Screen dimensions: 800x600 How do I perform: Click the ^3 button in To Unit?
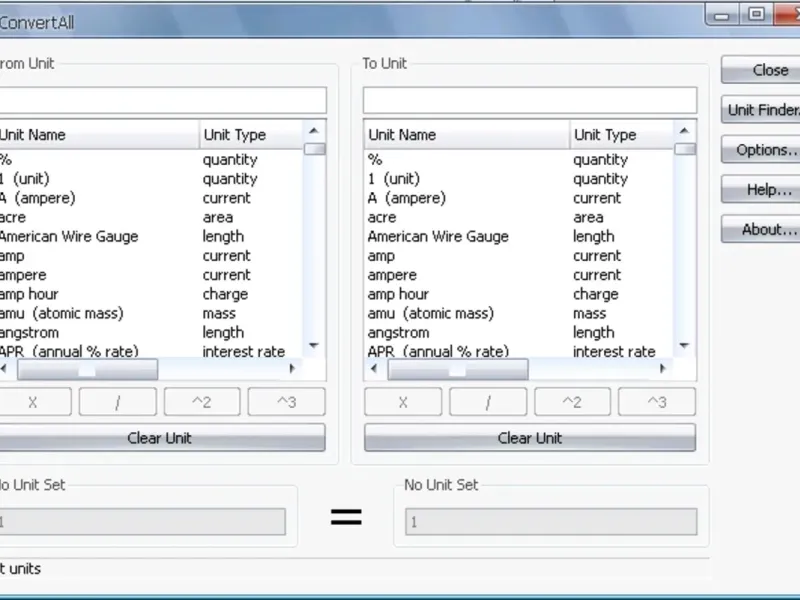657,402
